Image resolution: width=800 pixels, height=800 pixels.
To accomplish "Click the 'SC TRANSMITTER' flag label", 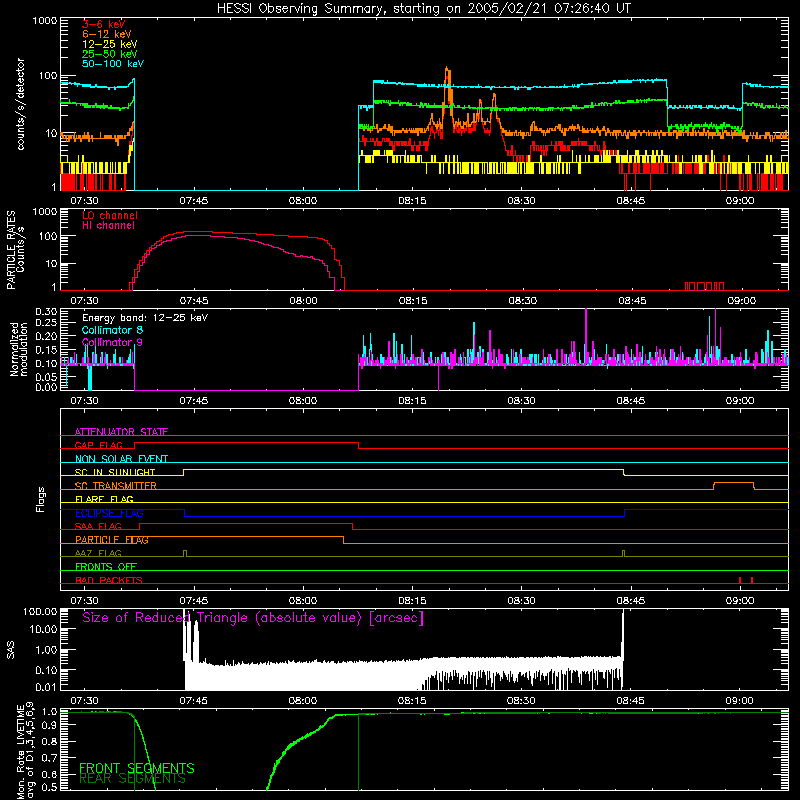I will (115, 486).
